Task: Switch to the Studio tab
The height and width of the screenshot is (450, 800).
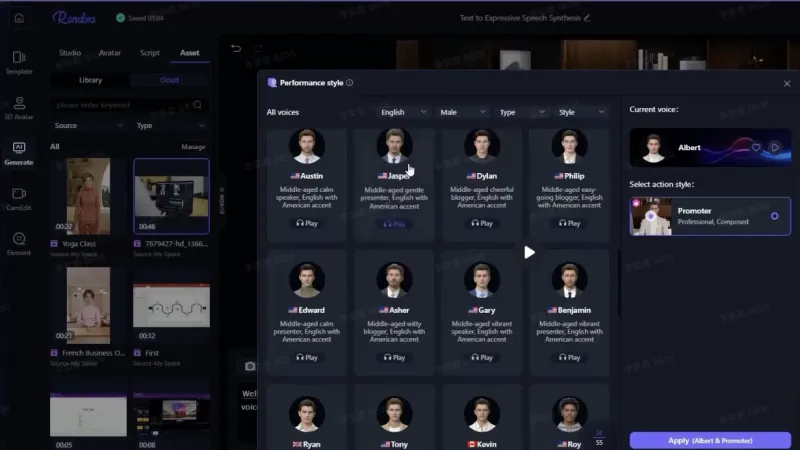Action: pyautogui.click(x=70, y=53)
